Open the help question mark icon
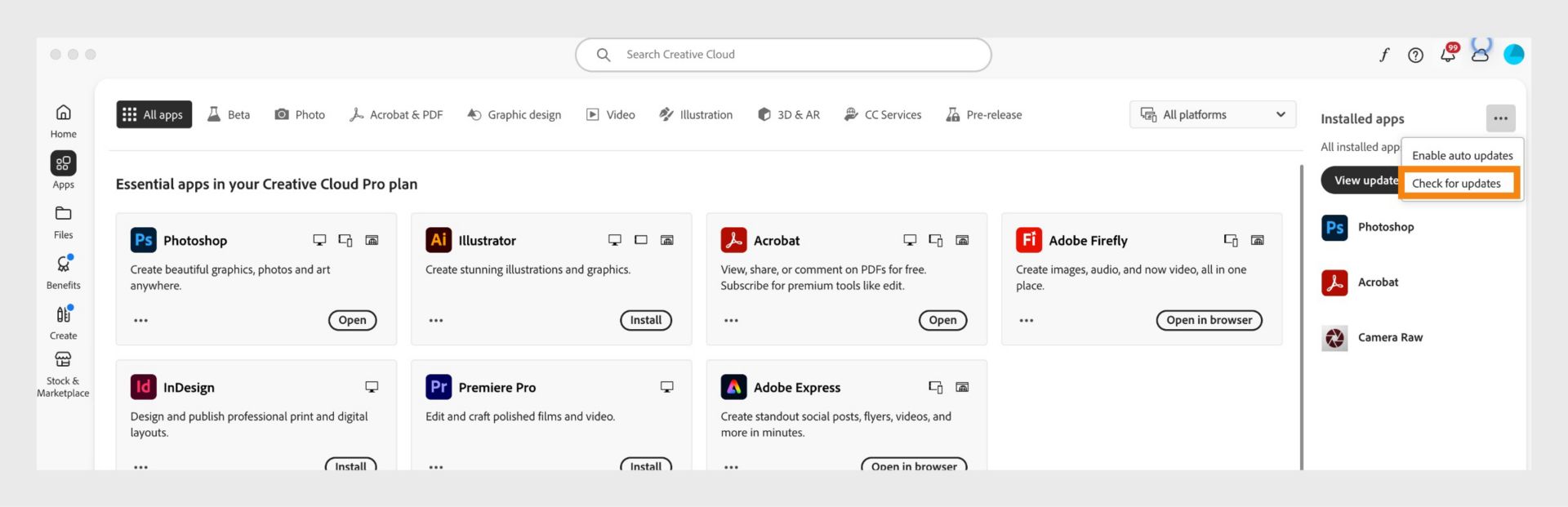This screenshot has height=507, width=1568. point(1415,55)
